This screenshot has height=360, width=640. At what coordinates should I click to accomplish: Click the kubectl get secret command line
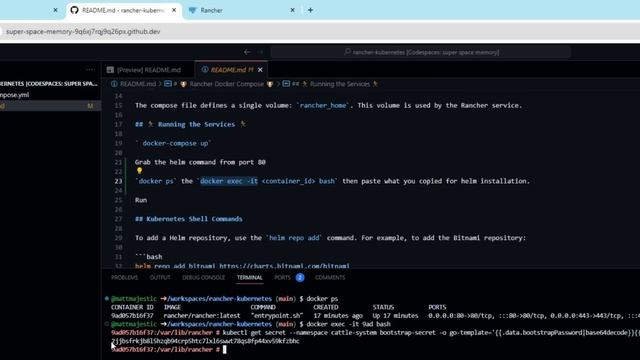tap(431, 333)
